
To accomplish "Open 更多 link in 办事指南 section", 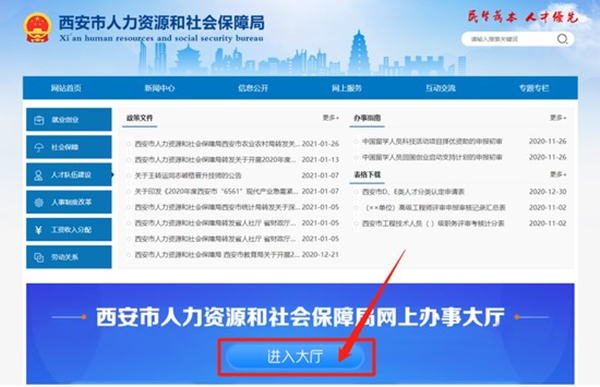I will click(558, 118).
